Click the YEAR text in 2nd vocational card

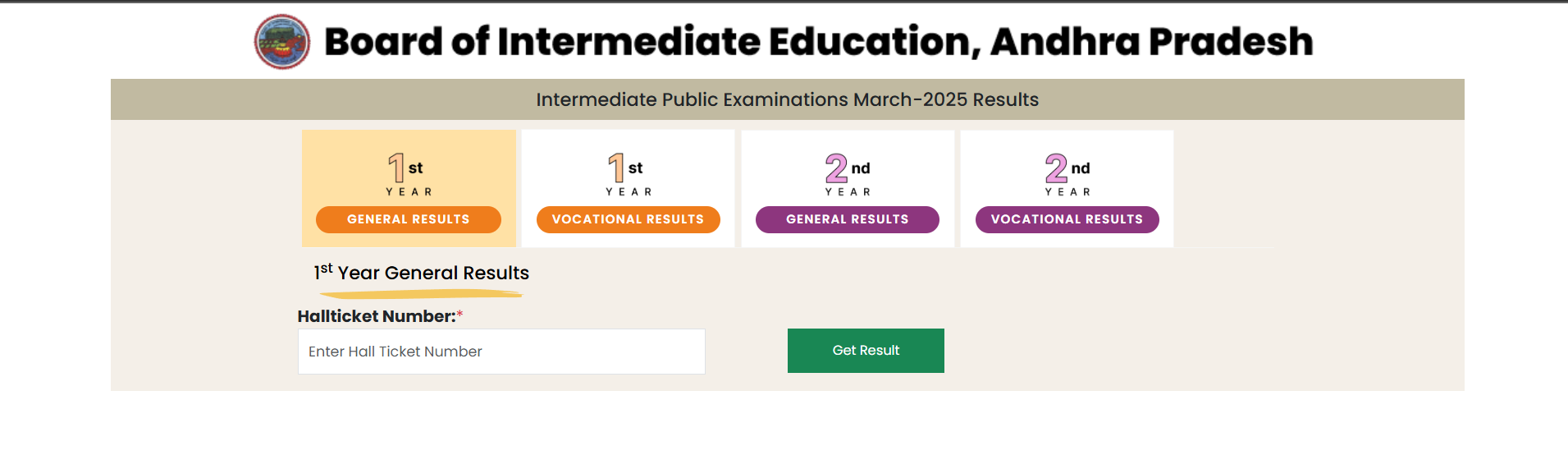(x=1067, y=191)
